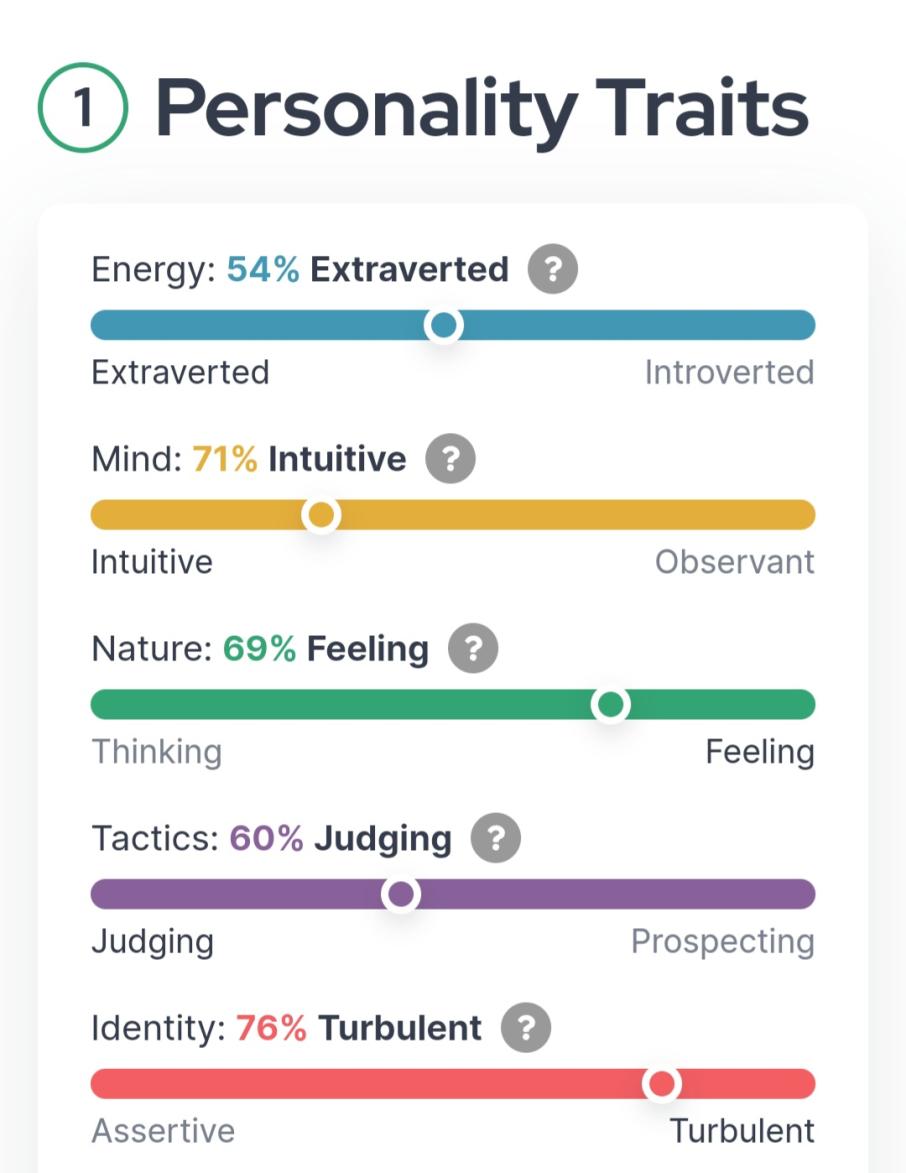Viewport: 906px width, 1173px height.
Task: Click the Introverted label under Energy bar
Action: tap(729, 372)
